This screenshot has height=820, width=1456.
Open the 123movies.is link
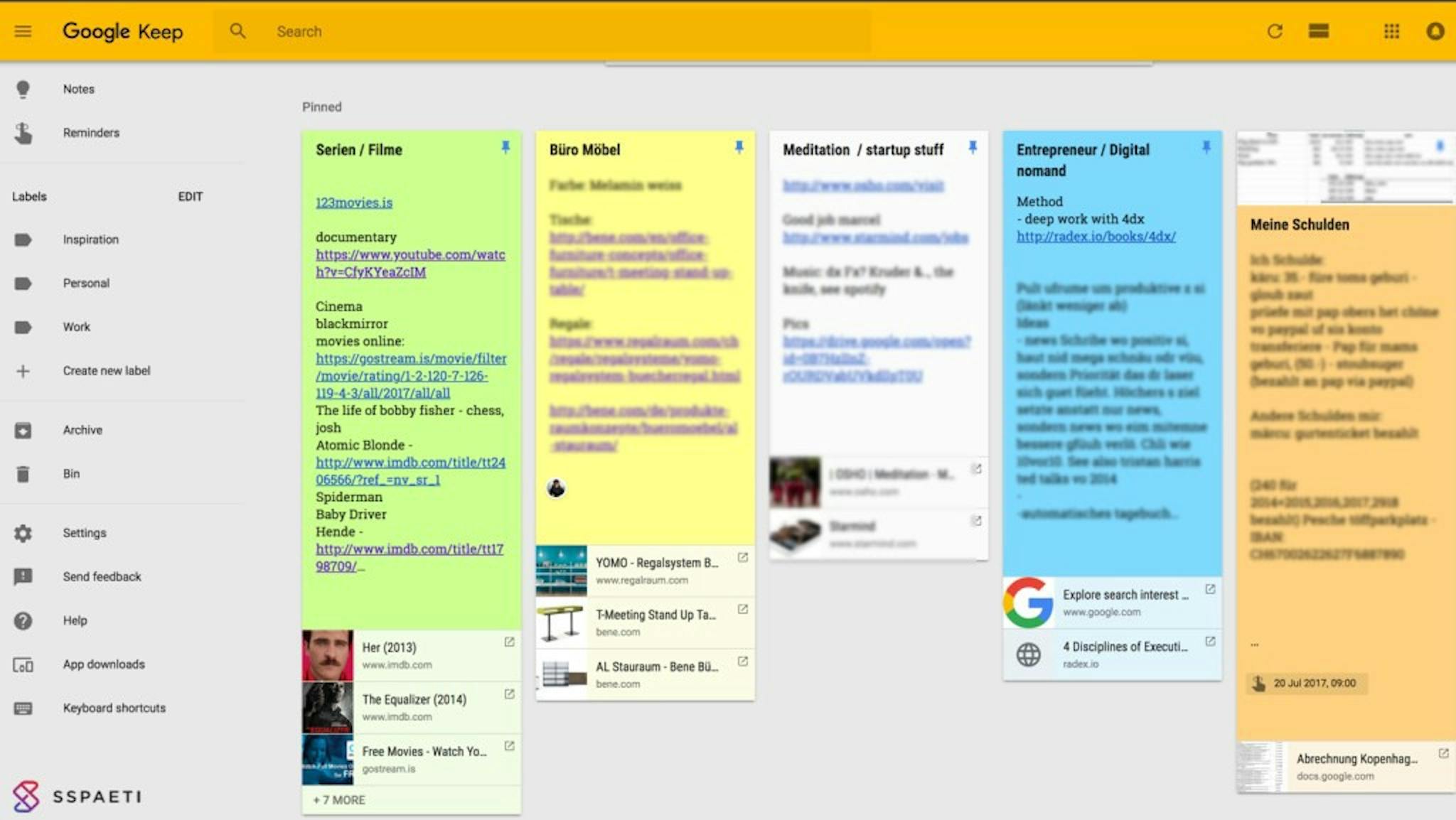[x=354, y=203]
